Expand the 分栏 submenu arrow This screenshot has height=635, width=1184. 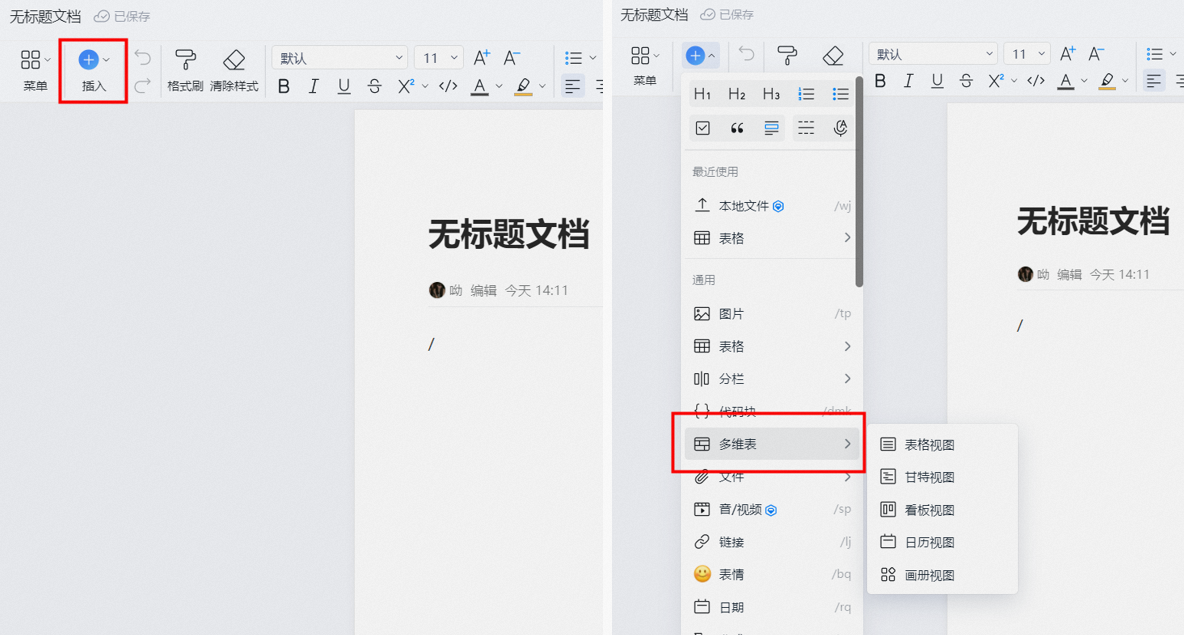click(x=847, y=379)
